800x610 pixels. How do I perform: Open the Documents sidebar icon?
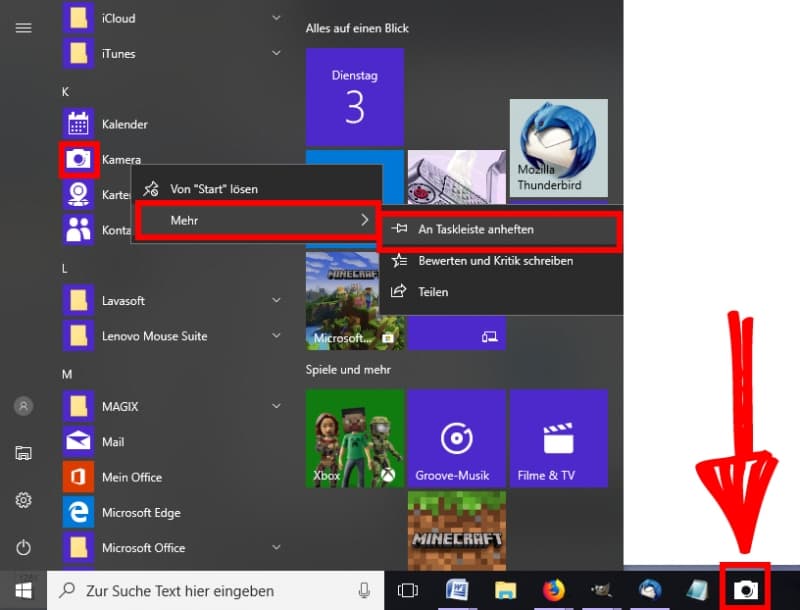[x=23, y=453]
